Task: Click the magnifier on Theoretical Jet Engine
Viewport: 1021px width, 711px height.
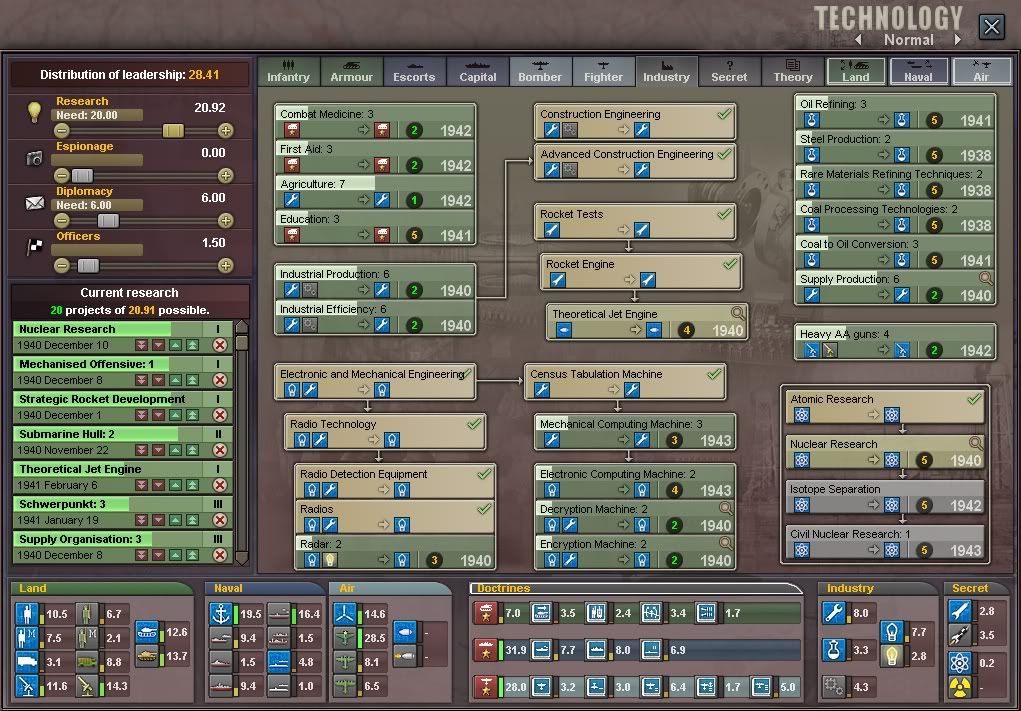Action: click(x=738, y=313)
